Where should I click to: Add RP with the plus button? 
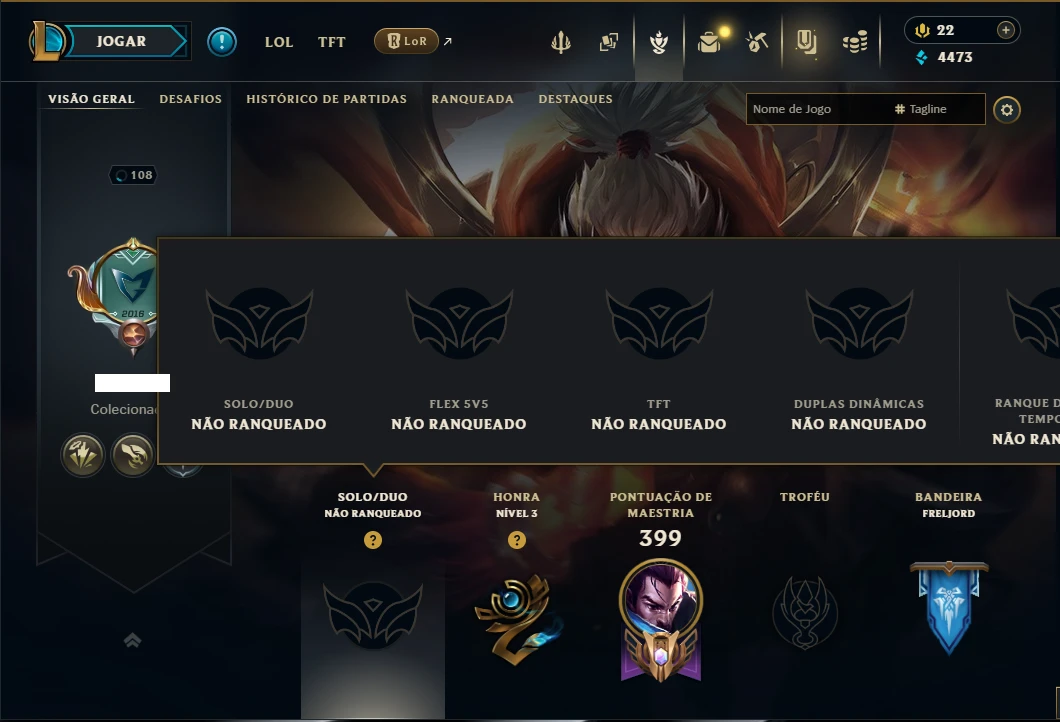(1006, 30)
